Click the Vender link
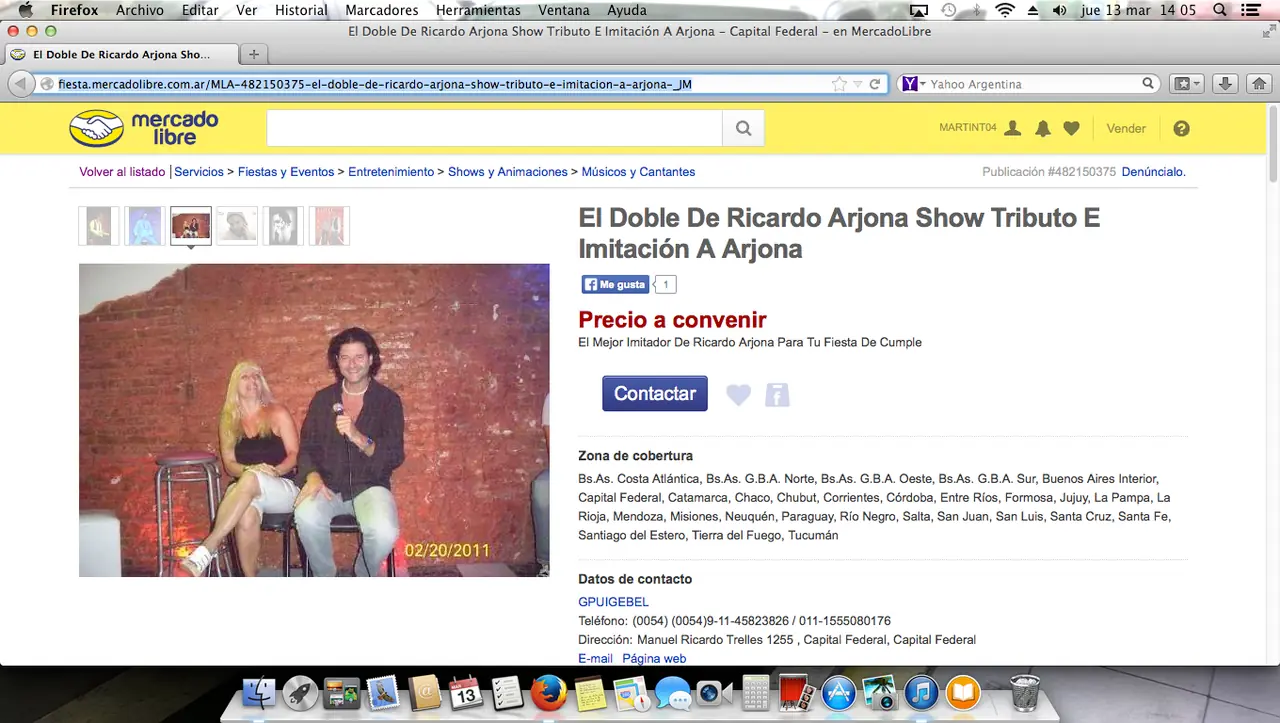The height and width of the screenshot is (723, 1280). [x=1126, y=128]
